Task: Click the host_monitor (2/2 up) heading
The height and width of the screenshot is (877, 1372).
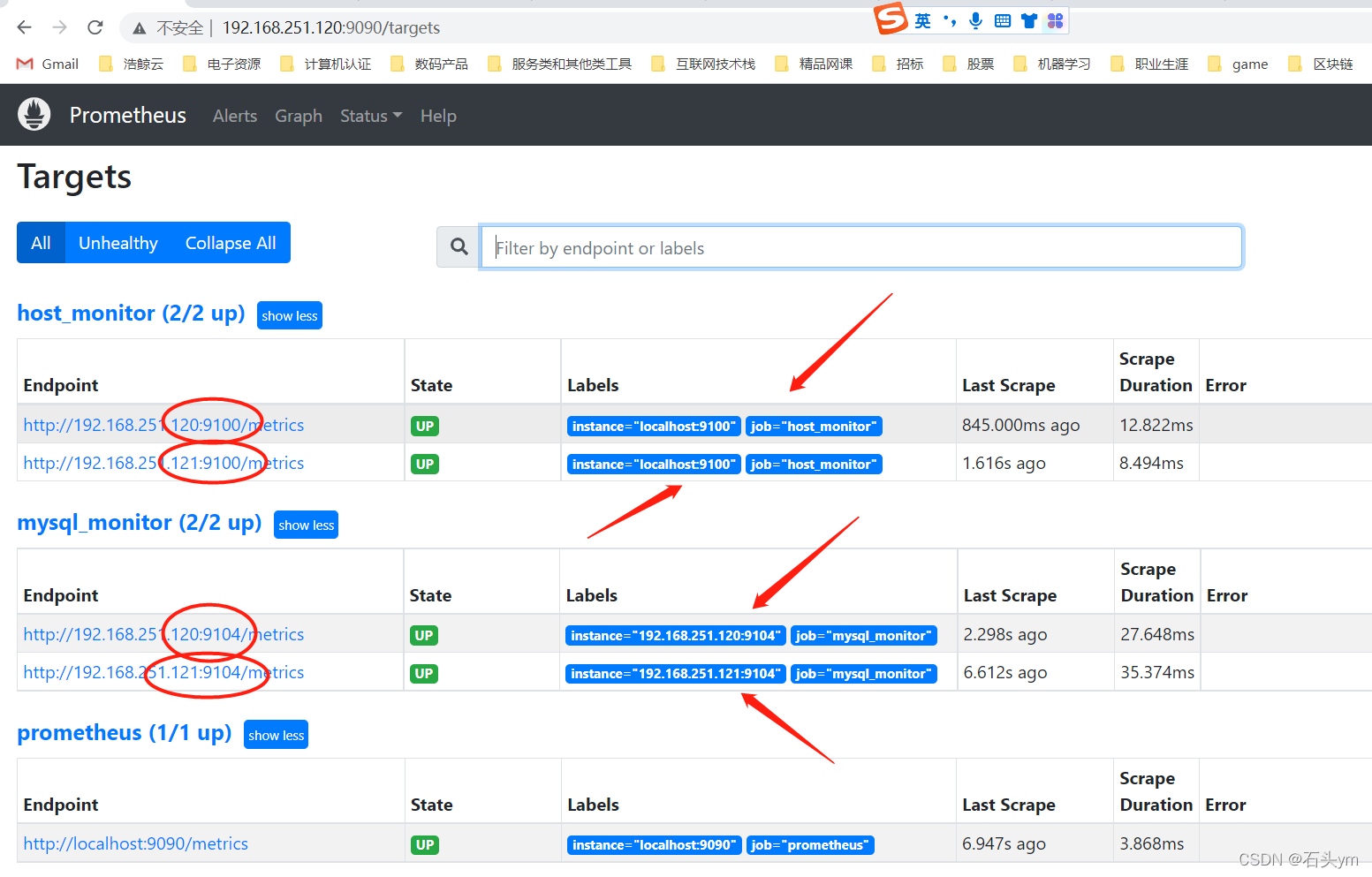Action: click(131, 314)
